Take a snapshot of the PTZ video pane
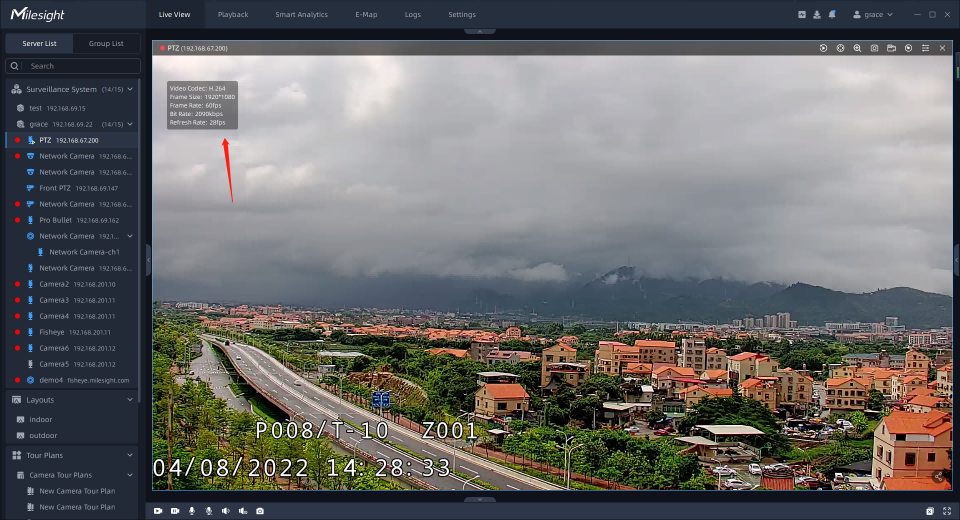The width and height of the screenshot is (960, 520). [874, 48]
